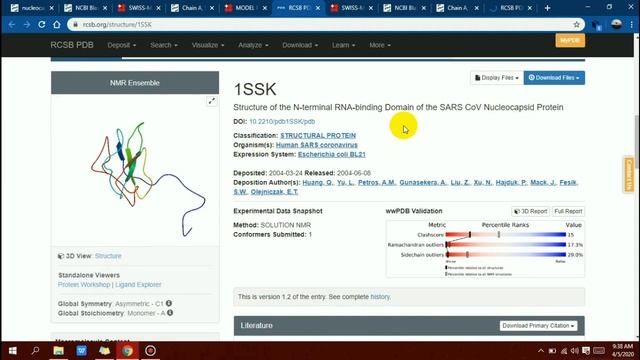Screen dimensions: 640x360
Task: Click the Clashscore percentile bar
Action: [505, 235]
